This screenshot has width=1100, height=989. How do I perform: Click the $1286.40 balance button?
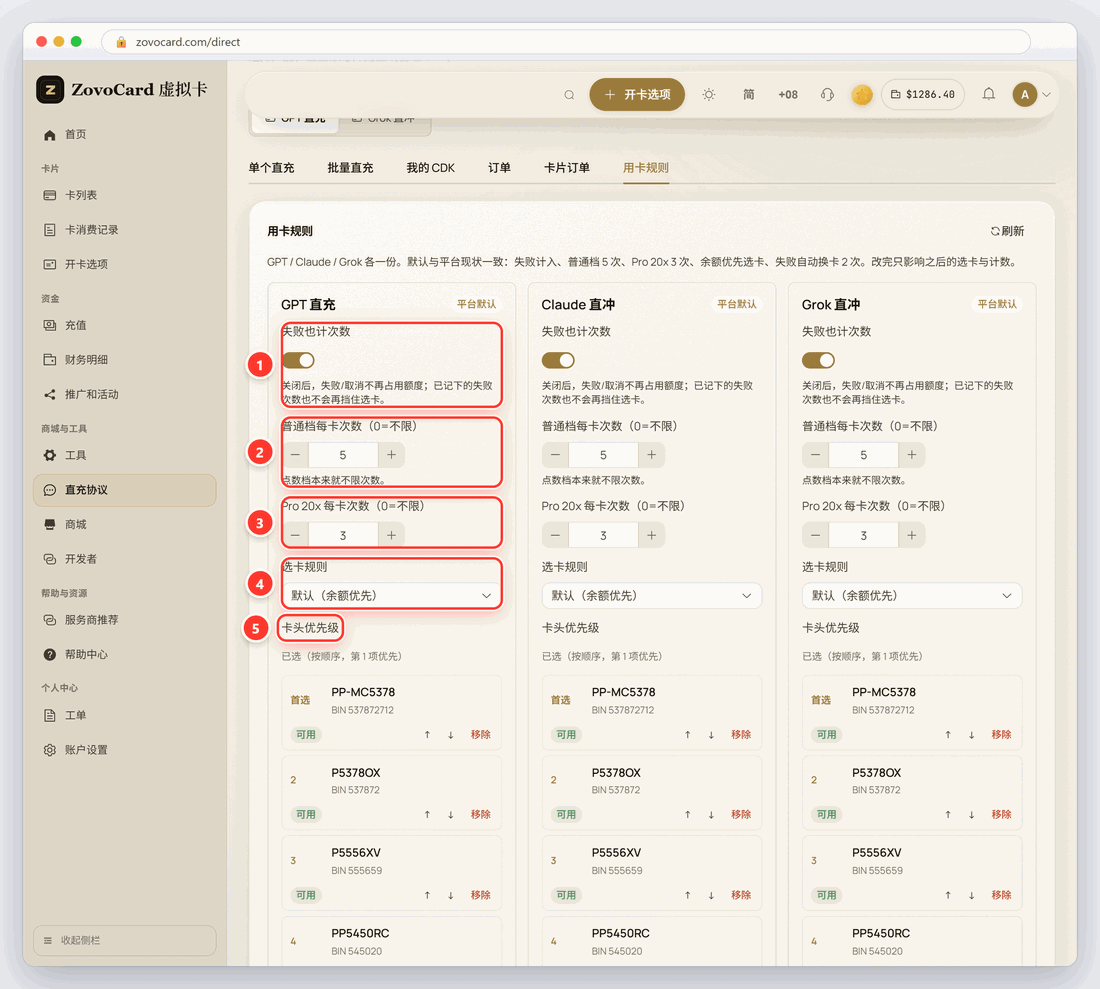point(923,95)
